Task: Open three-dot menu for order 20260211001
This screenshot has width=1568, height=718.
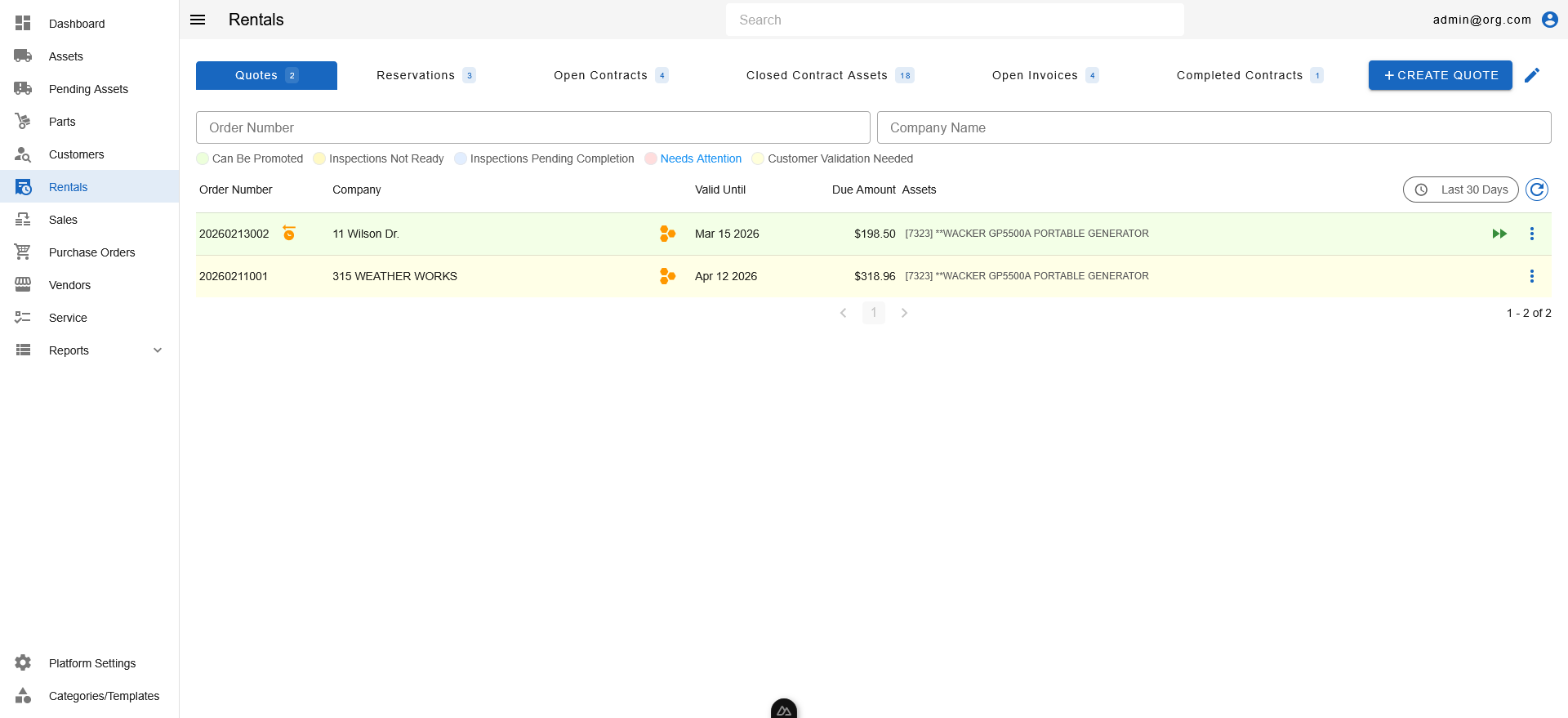Action: click(x=1531, y=276)
